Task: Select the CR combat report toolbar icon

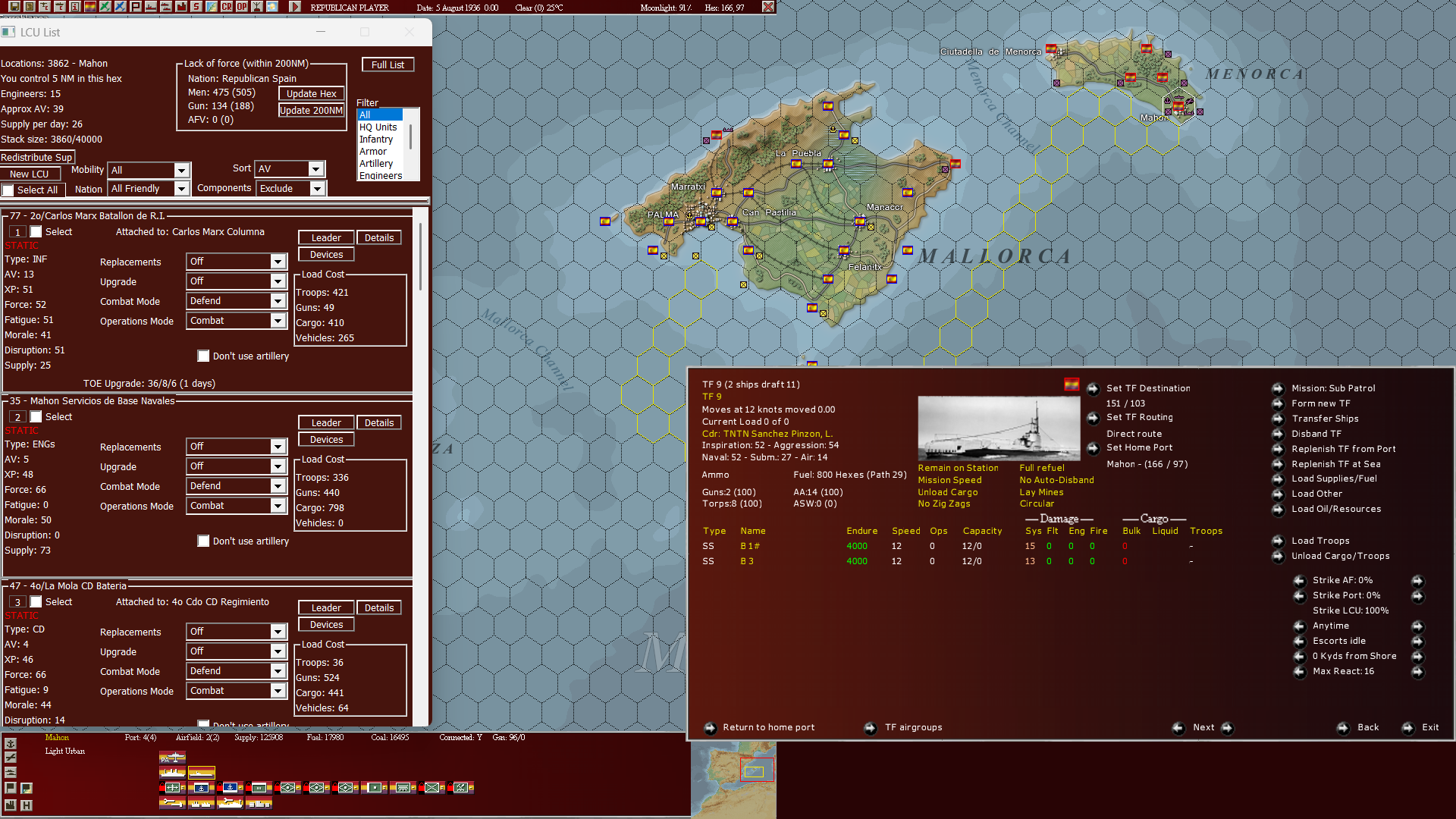Action: click(226, 7)
